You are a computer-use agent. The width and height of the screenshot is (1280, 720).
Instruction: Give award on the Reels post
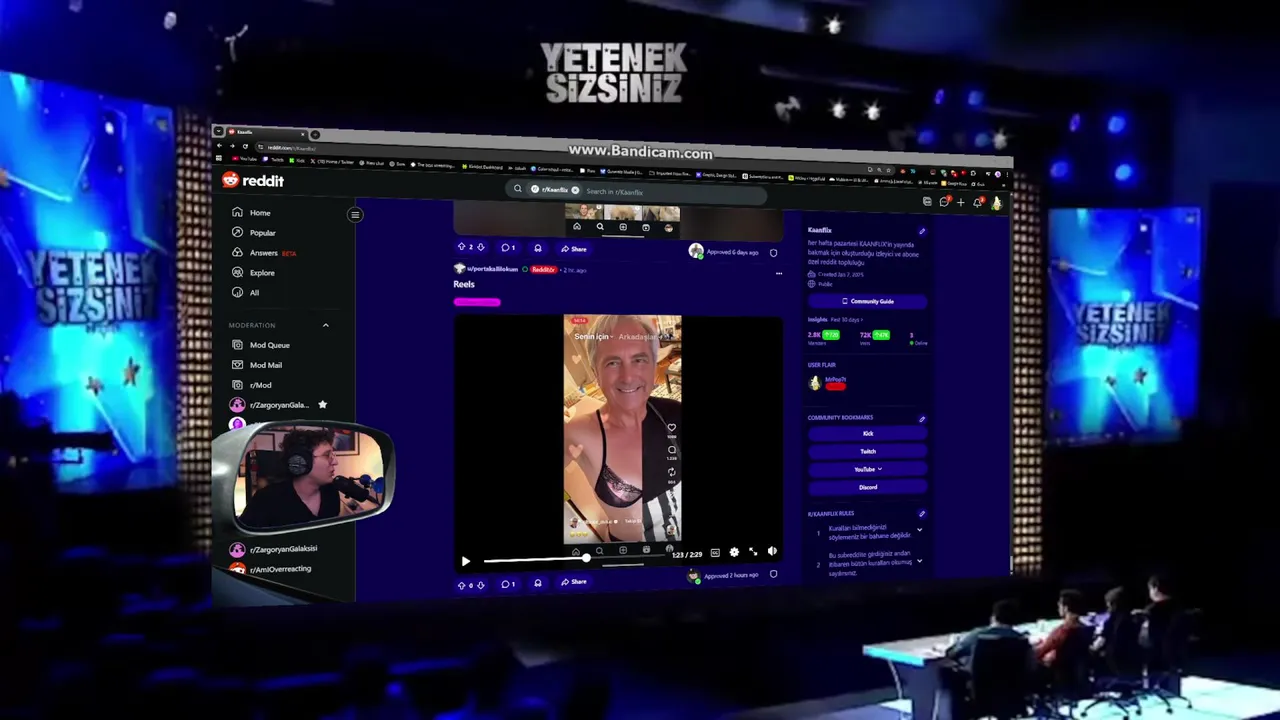[538, 583]
